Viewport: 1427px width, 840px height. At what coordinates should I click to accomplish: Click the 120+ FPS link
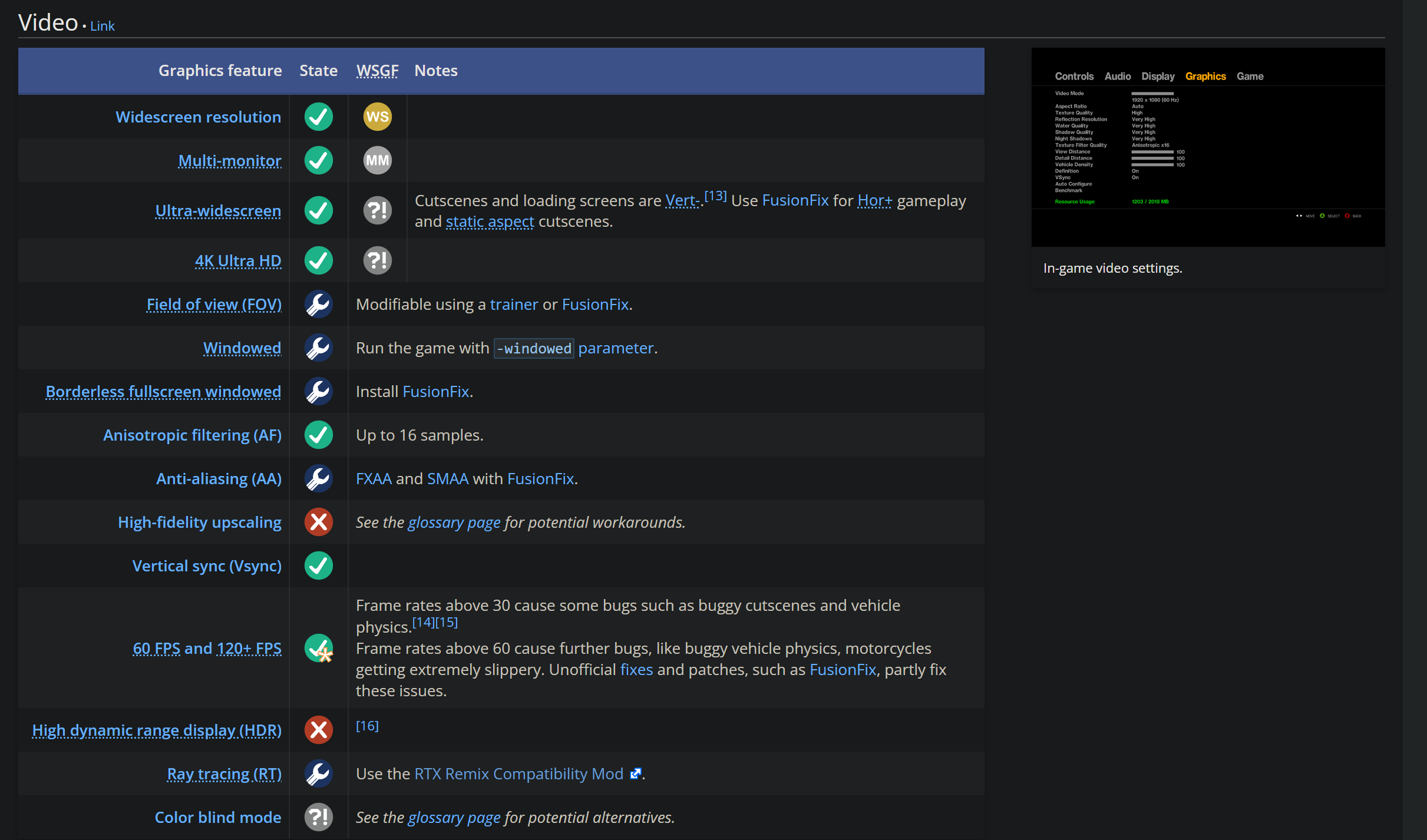(x=249, y=648)
